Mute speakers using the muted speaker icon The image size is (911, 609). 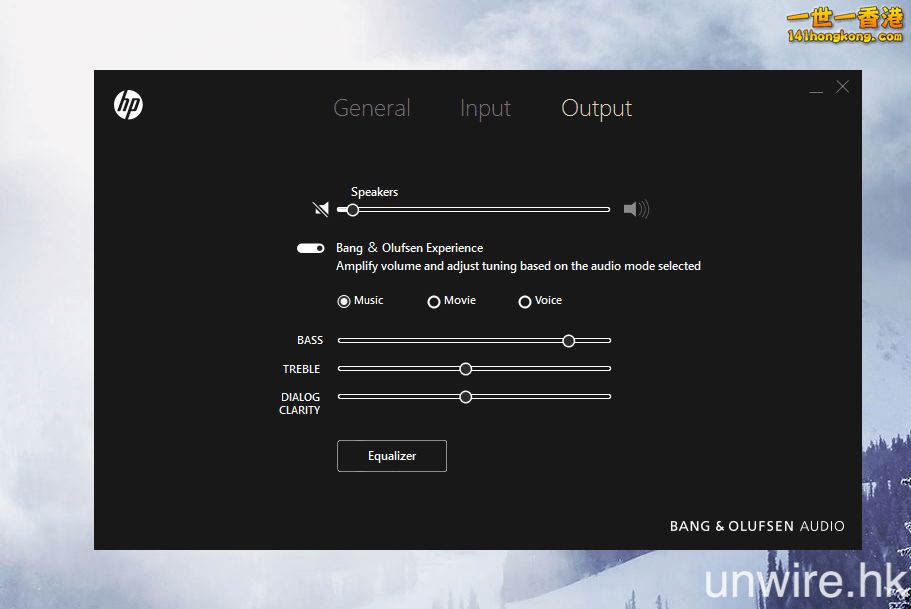(321, 209)
